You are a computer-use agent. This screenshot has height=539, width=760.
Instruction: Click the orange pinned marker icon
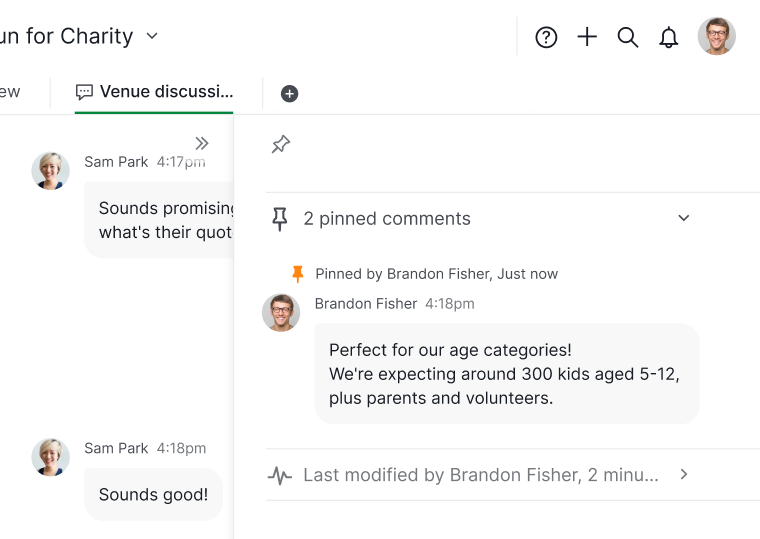point(297,273)
